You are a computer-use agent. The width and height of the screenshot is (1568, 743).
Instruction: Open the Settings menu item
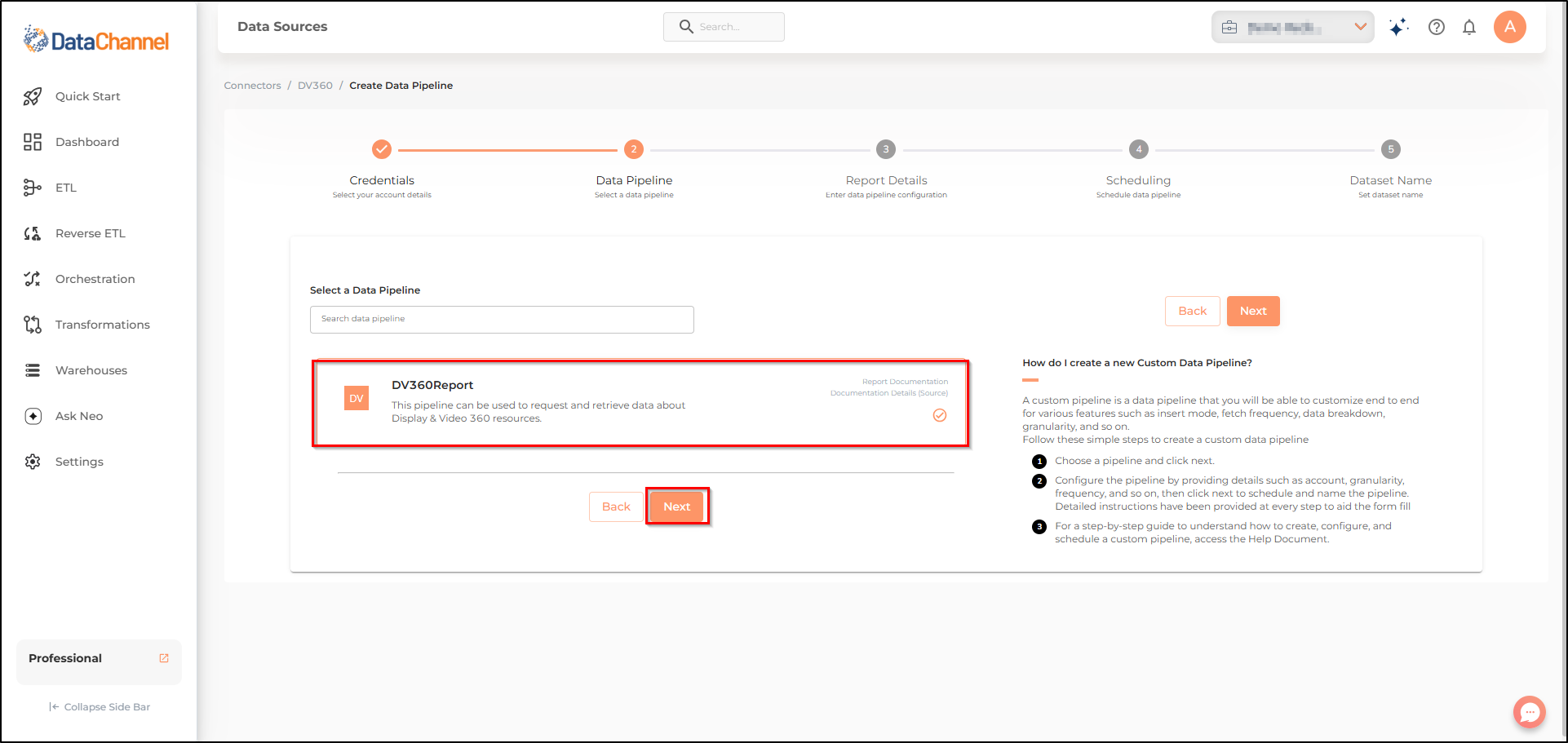coord(79,462)
